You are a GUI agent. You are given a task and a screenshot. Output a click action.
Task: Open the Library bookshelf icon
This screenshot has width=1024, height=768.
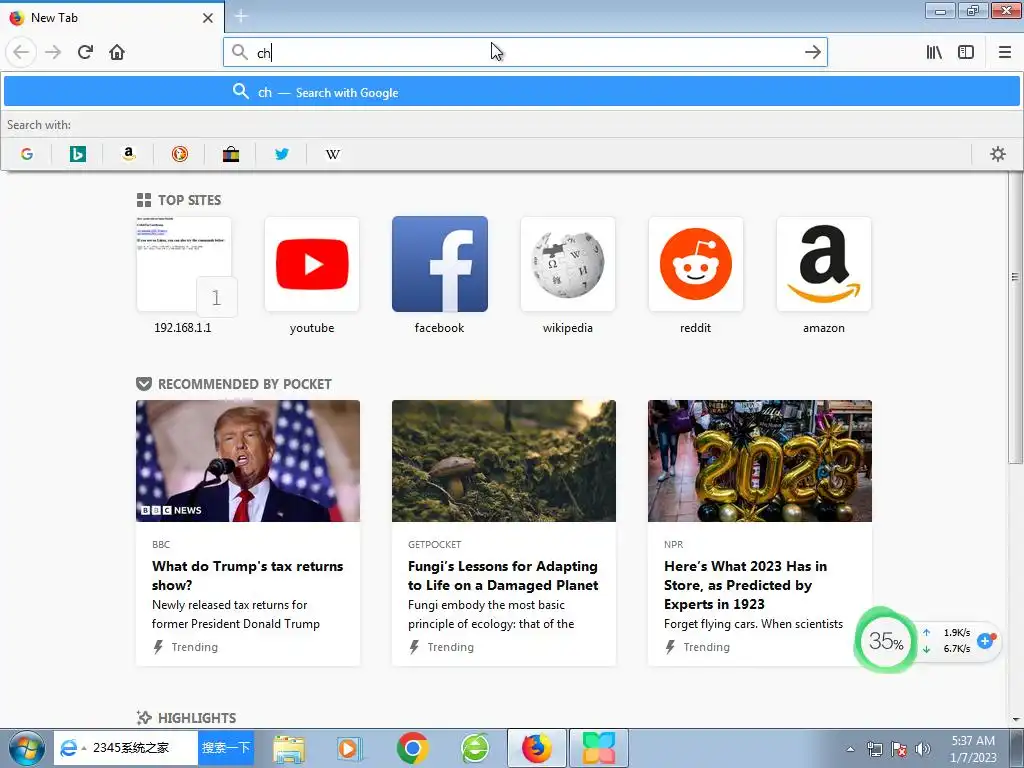[x=934, y=52]
